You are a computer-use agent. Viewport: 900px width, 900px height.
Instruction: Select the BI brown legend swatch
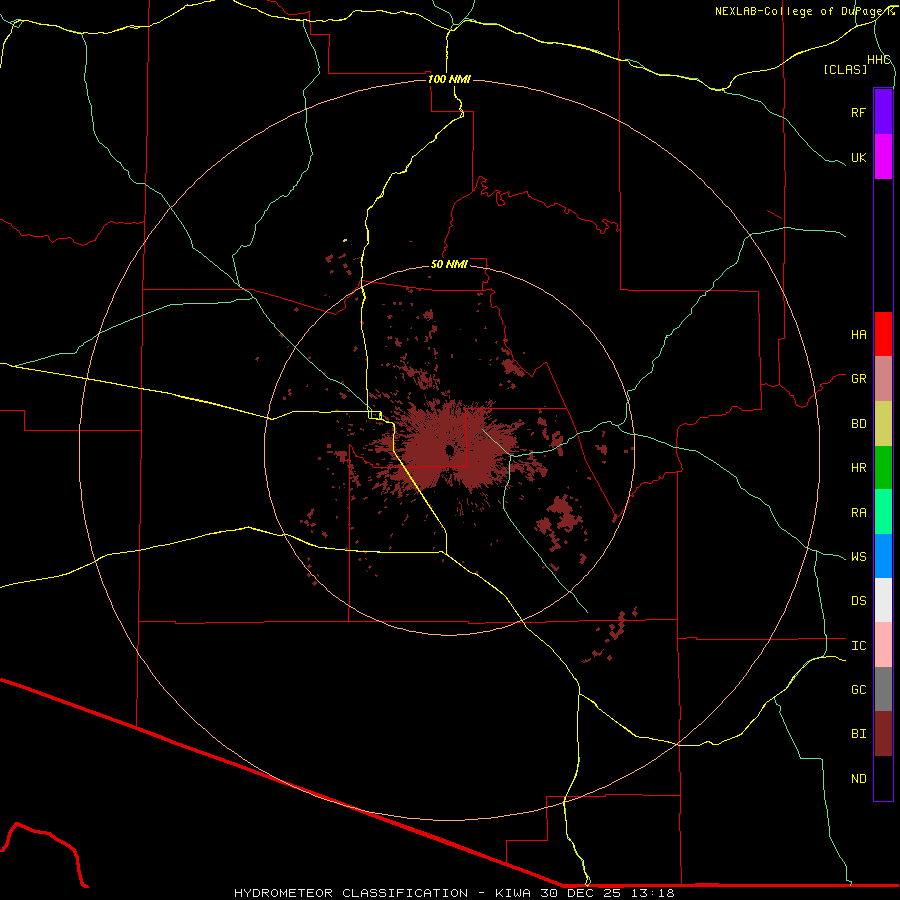click(883, 734)
